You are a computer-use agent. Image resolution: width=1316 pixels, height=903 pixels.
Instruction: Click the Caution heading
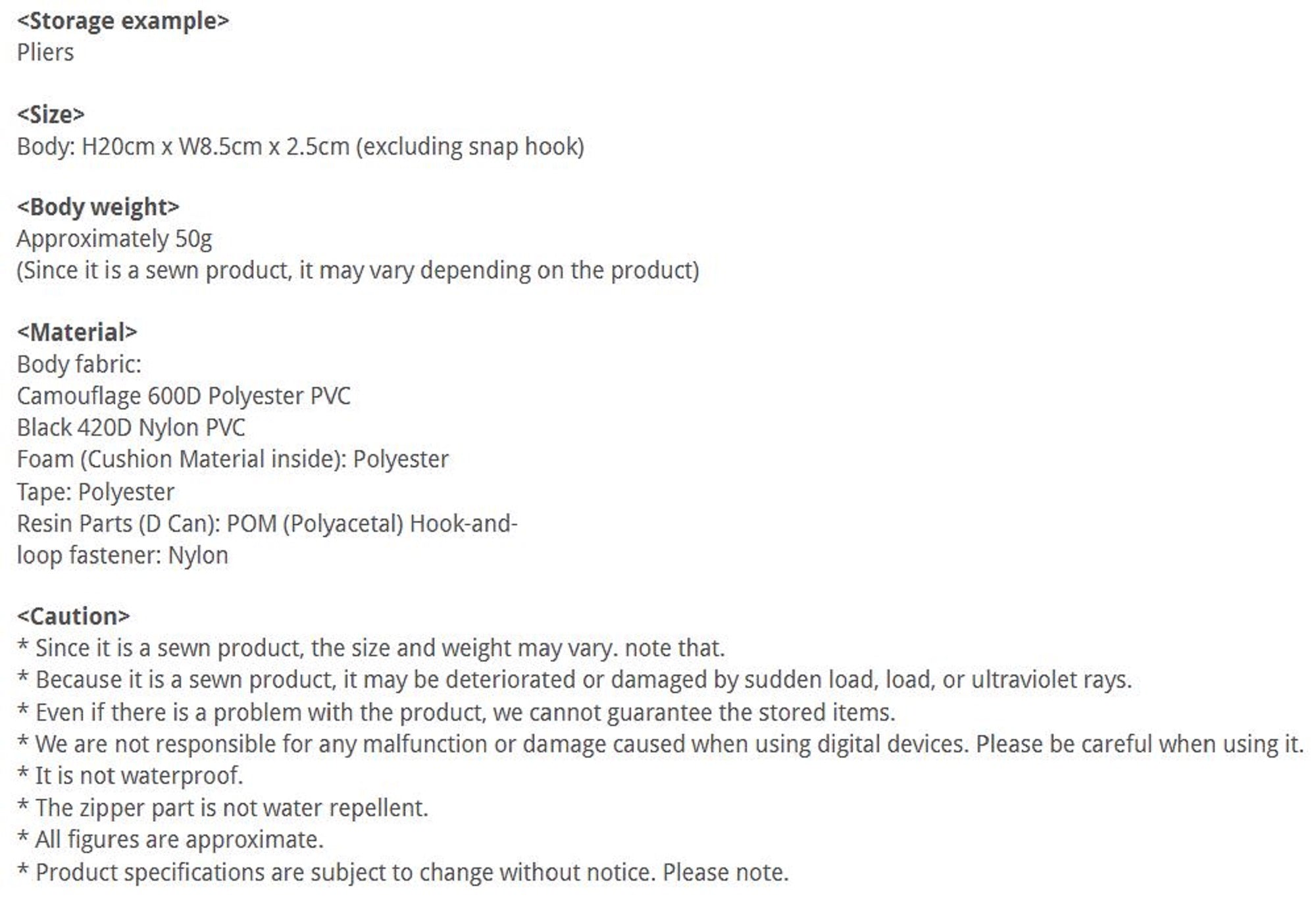click(x=73, y=617)
